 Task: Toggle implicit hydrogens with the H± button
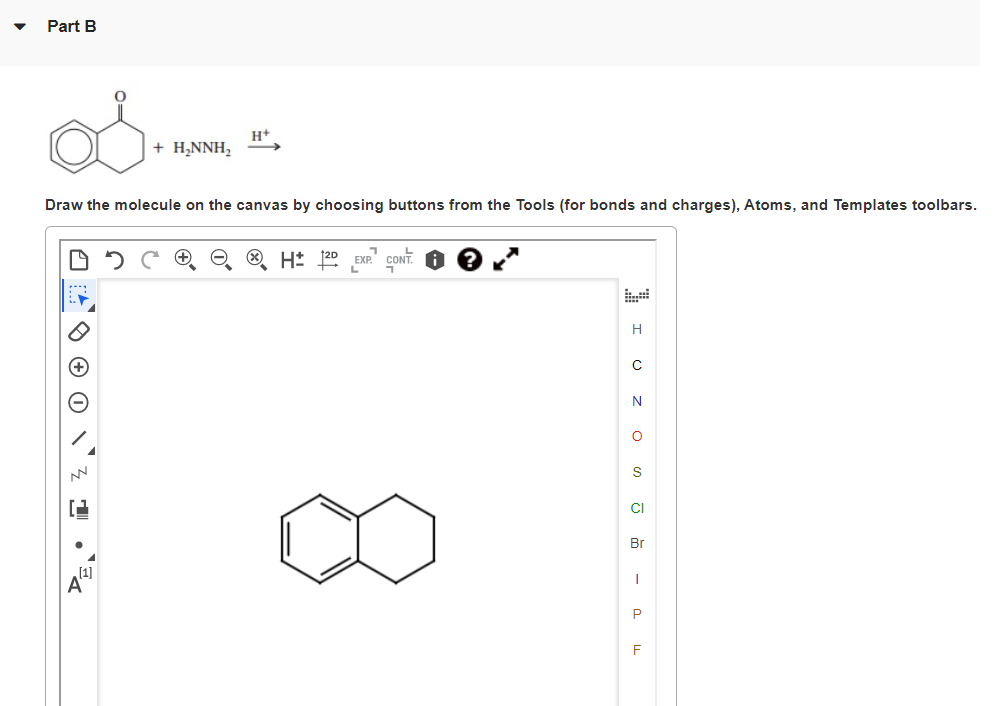291,259
